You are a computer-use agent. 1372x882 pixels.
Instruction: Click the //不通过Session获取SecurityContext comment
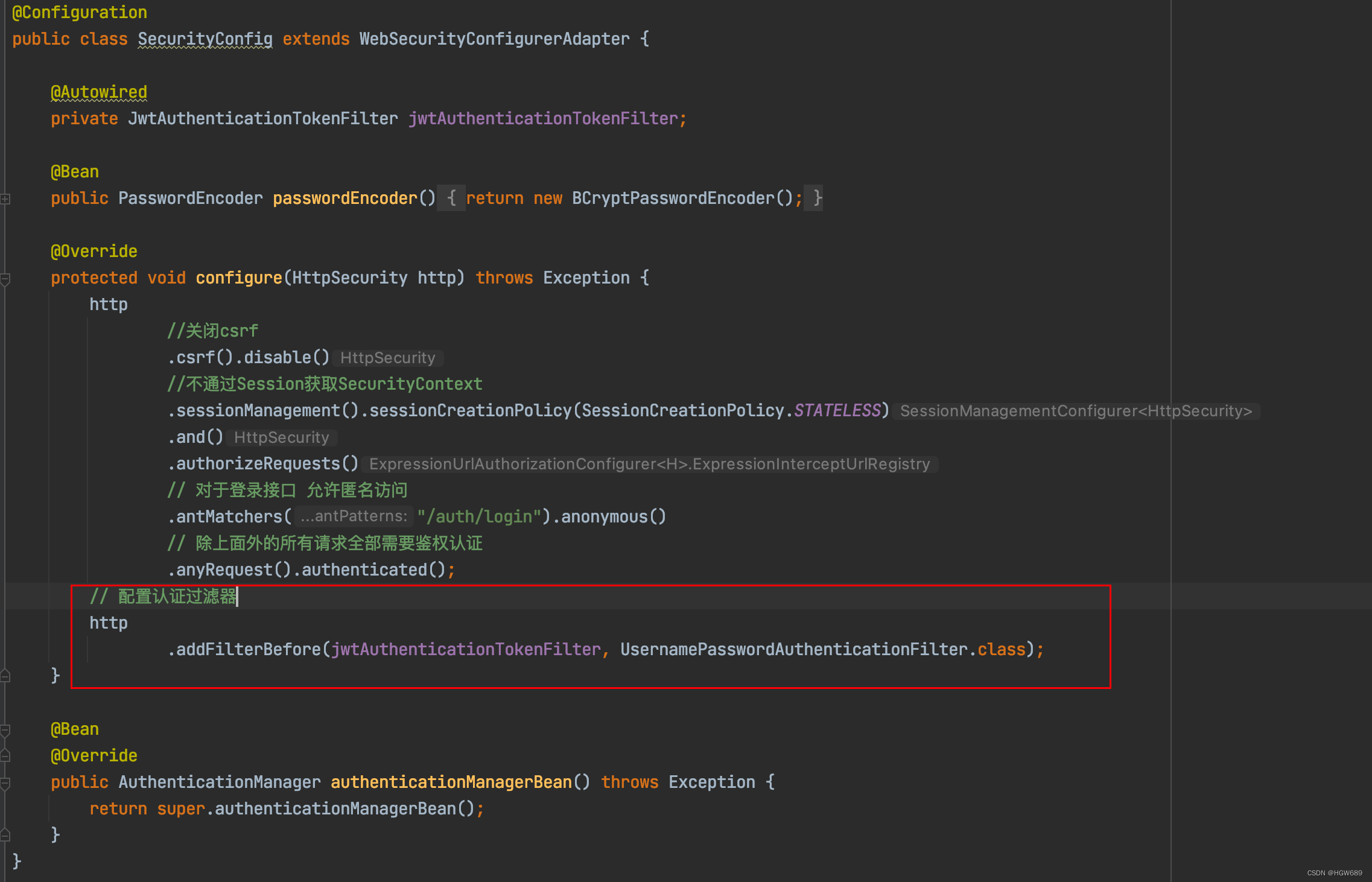(x=325, y=384)
